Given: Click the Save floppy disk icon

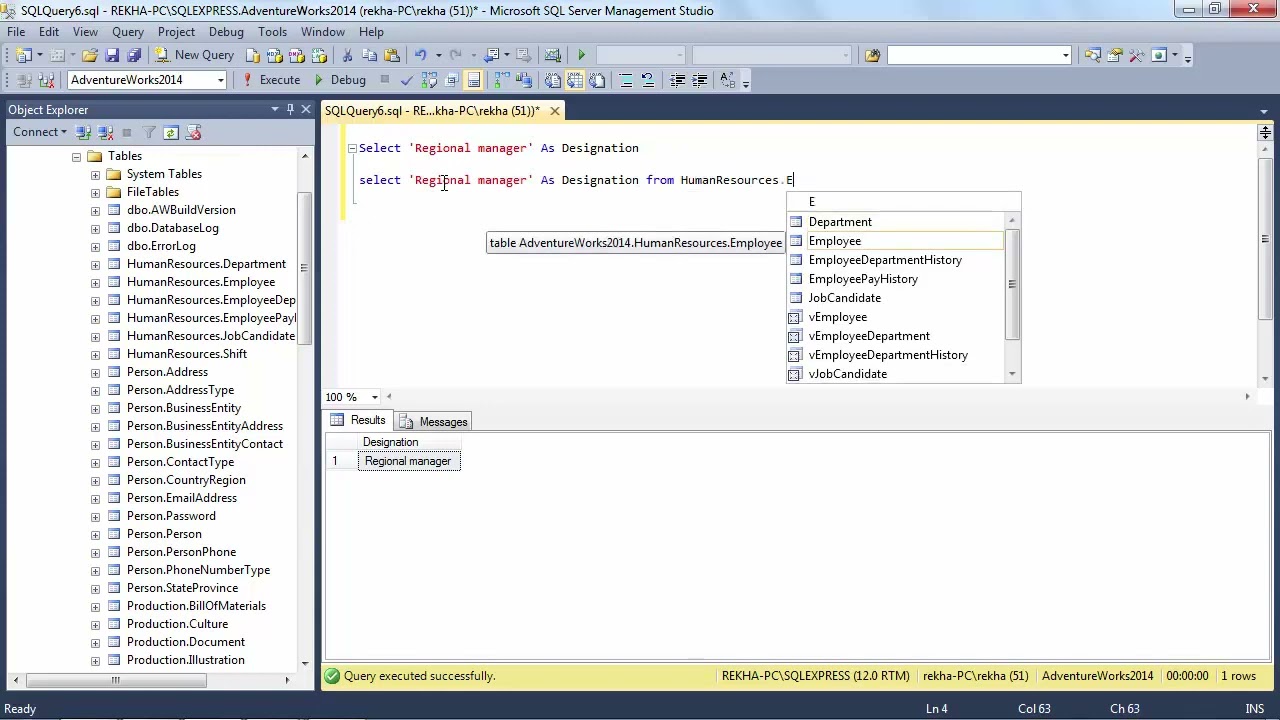Looking at the screenshot, I should pyautogui.click(x=112, y=55).
